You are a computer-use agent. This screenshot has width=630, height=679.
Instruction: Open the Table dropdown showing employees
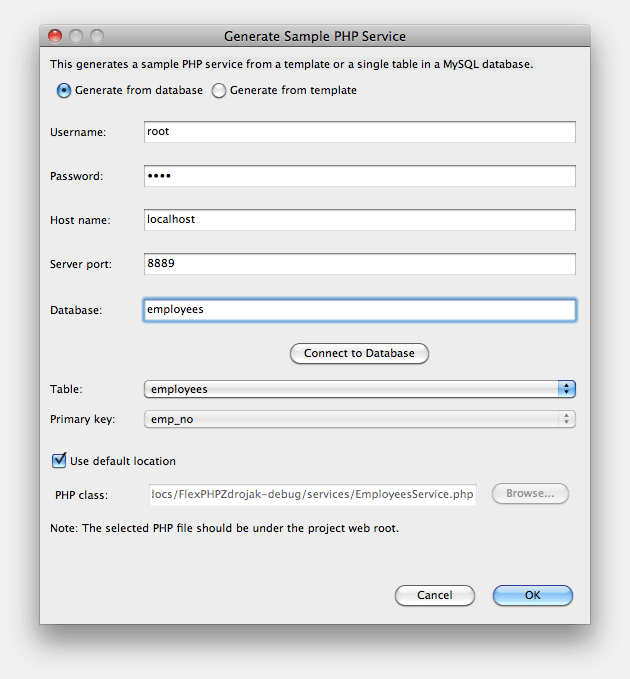(x=359, y=389)
